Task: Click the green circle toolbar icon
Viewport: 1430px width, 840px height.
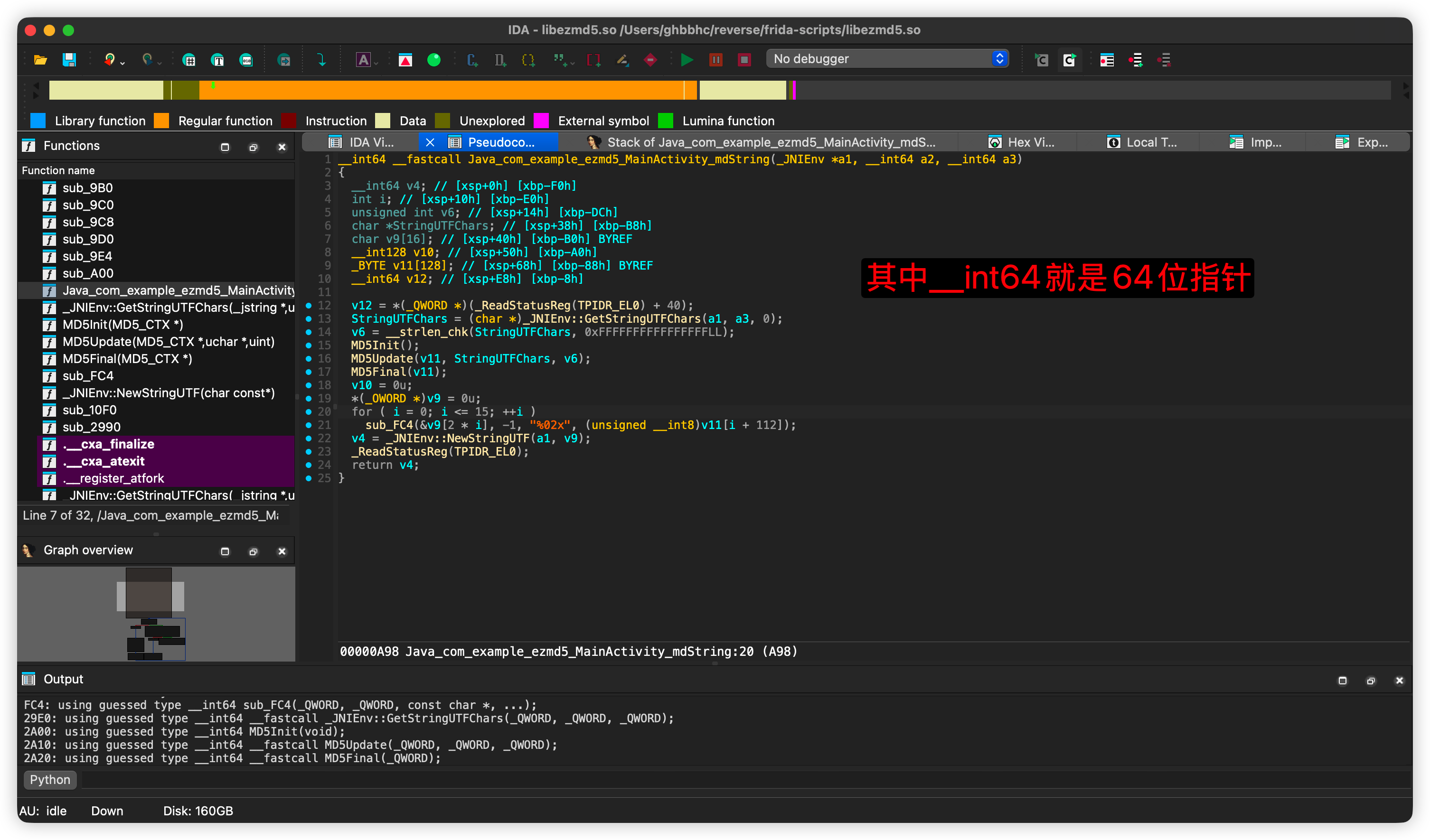Action: click(433, 59)
